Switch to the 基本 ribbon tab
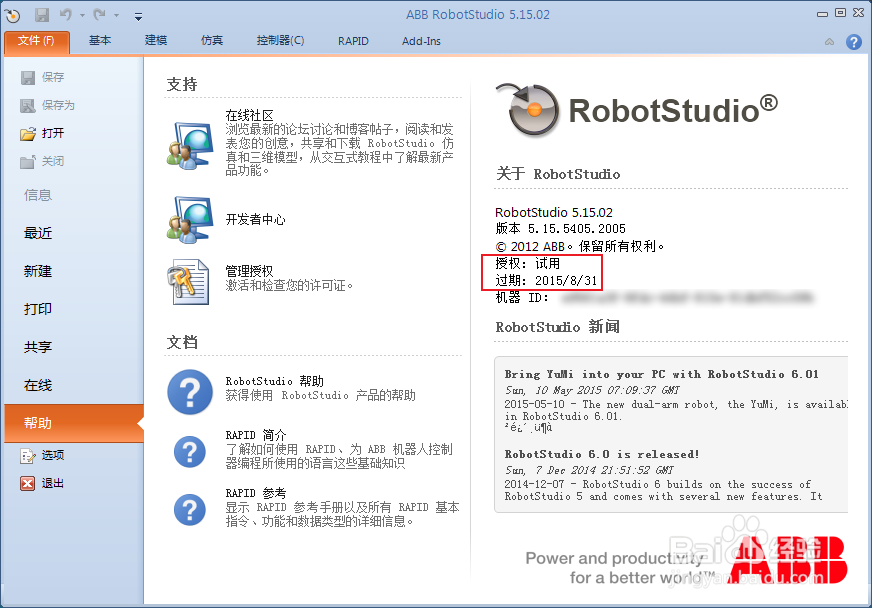The width and height of the screenshot is (872, 608). click(x=100, y=41)
